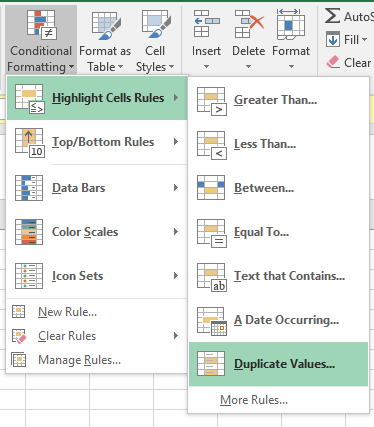Click the Format cells icon
The height and width of the screenshot is (427, 374).
click(291, 23)
